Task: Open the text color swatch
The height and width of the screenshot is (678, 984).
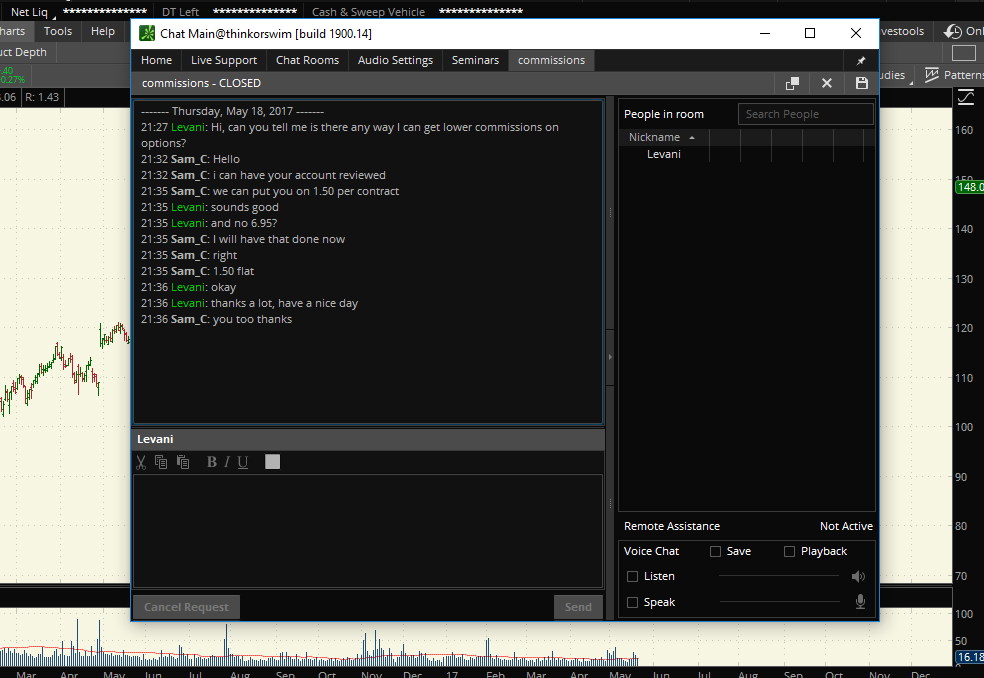Action: 272,462
